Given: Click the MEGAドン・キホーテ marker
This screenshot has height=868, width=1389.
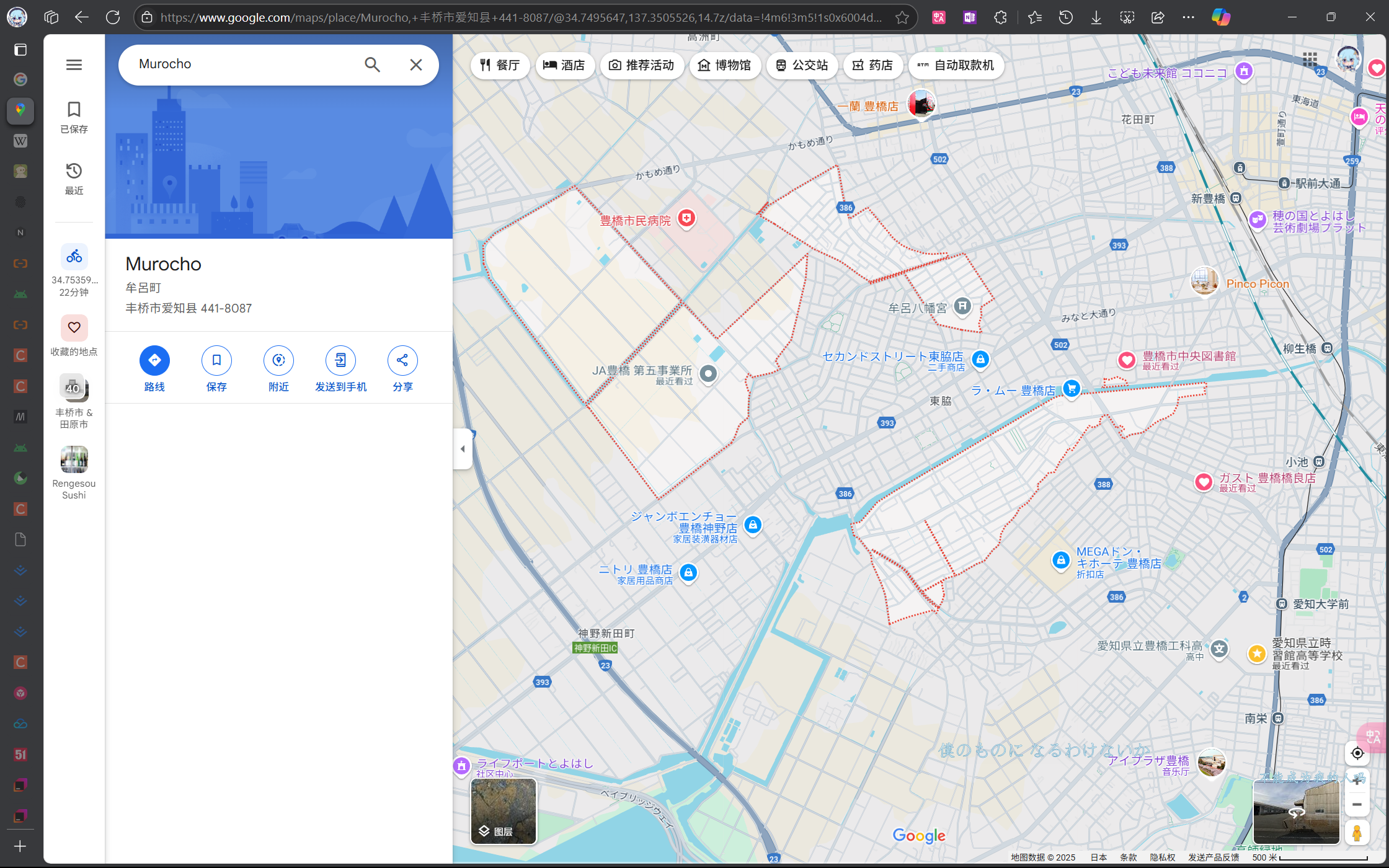Looking at the screenshot, I should (1061, 560).
